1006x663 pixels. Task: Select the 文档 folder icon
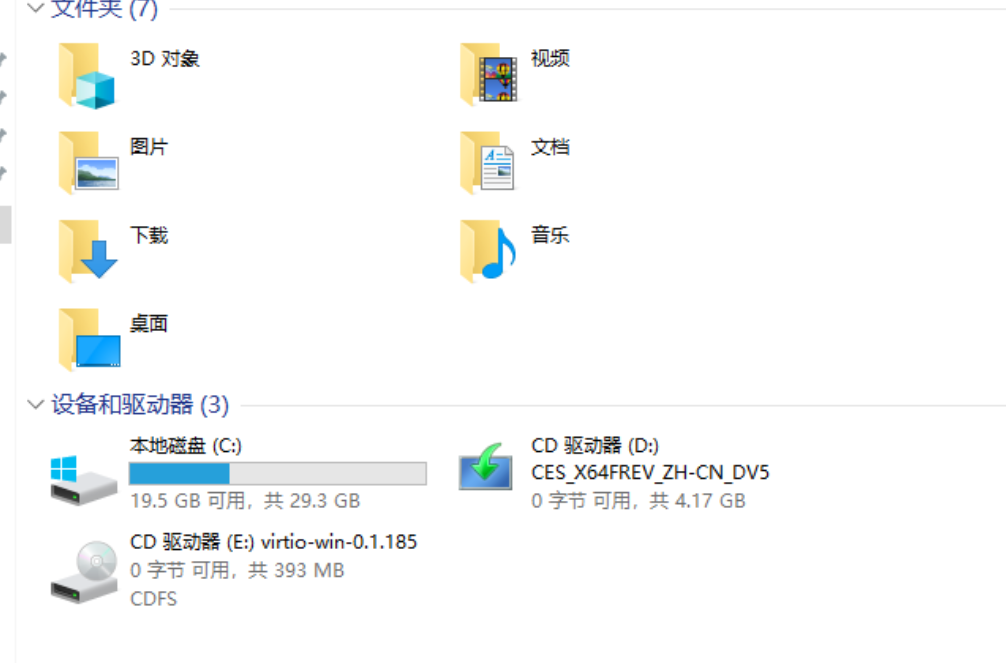click(x=488, y=163)
